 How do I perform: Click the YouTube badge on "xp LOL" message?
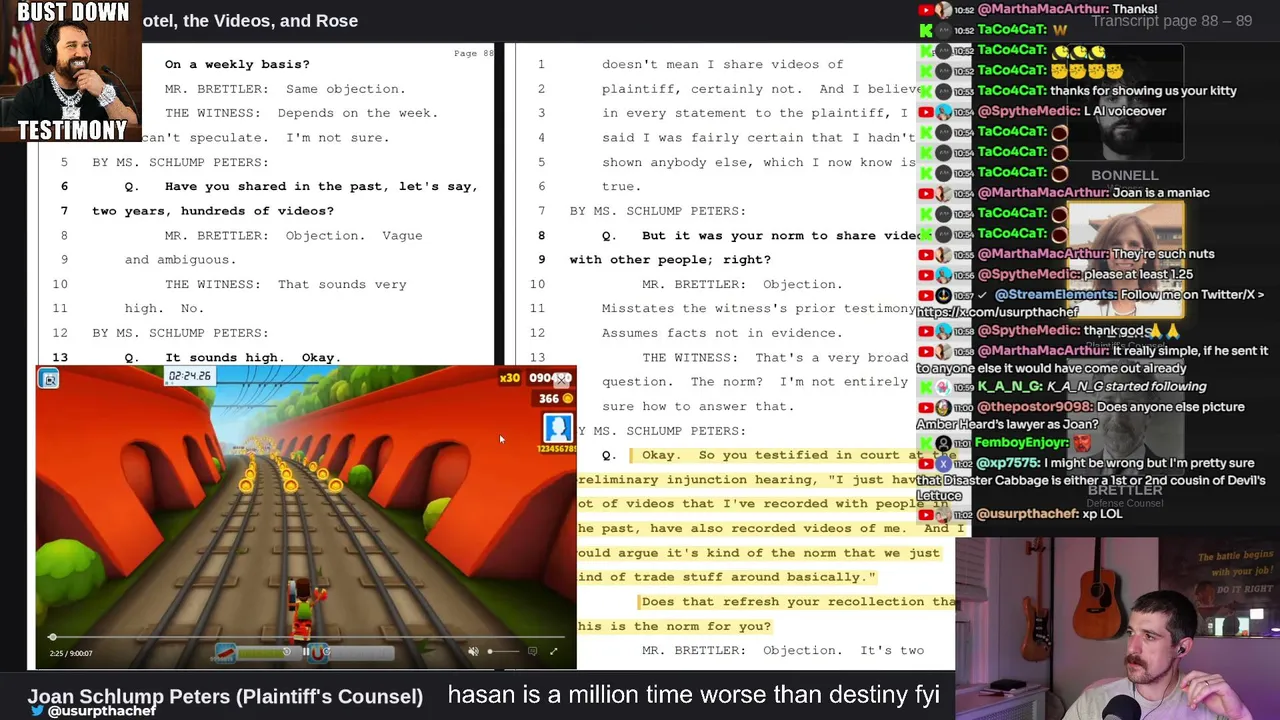(925, 514)
